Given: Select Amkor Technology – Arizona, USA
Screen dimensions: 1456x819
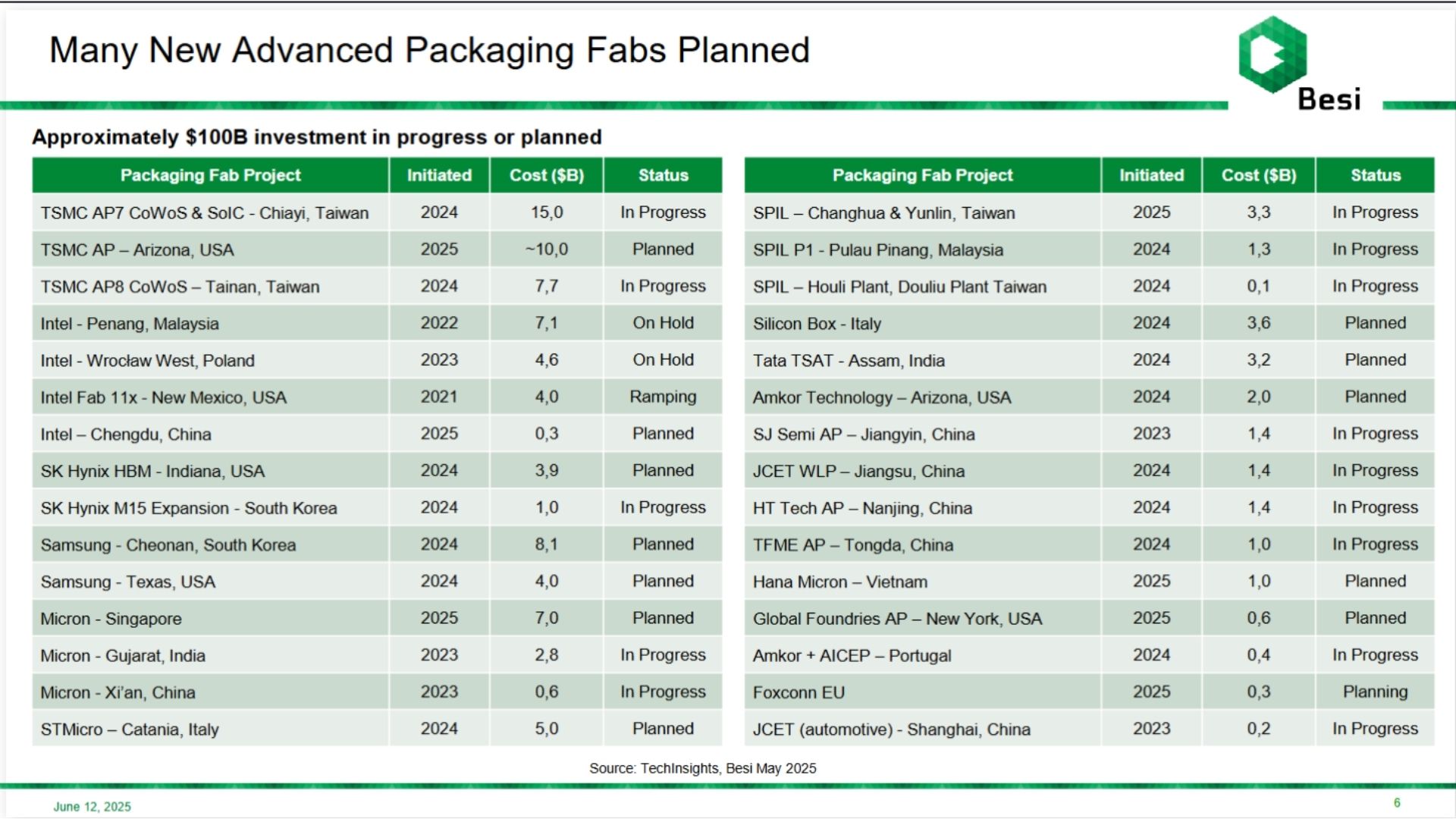Looking at the screenshot, I should pos(881,397).
